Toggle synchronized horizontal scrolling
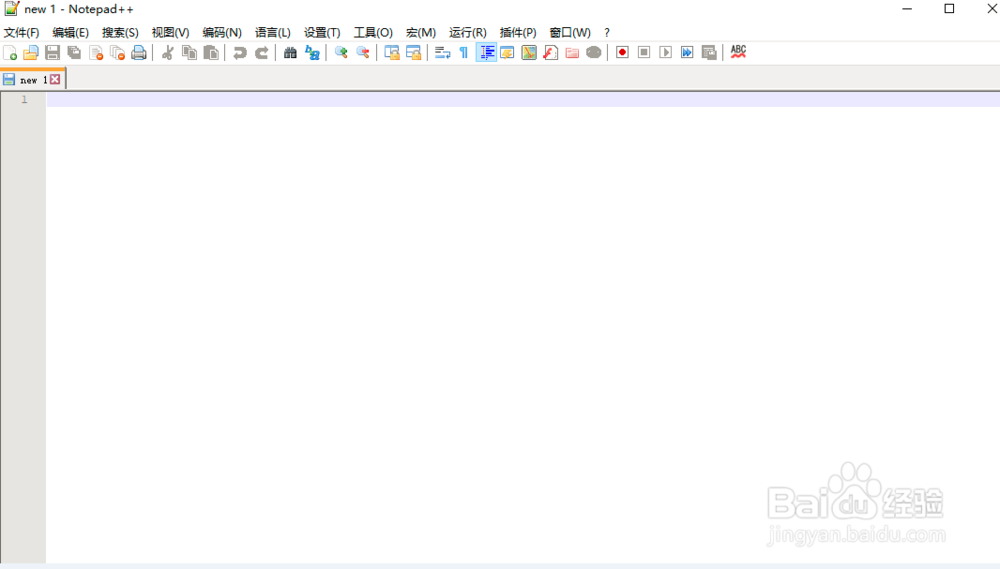The width and height of the screenshot is (1000, 569). point(413,53)
